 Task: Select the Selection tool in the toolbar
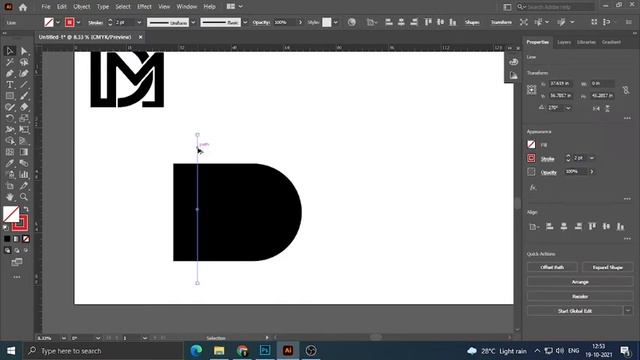click(x=10, y=51)
